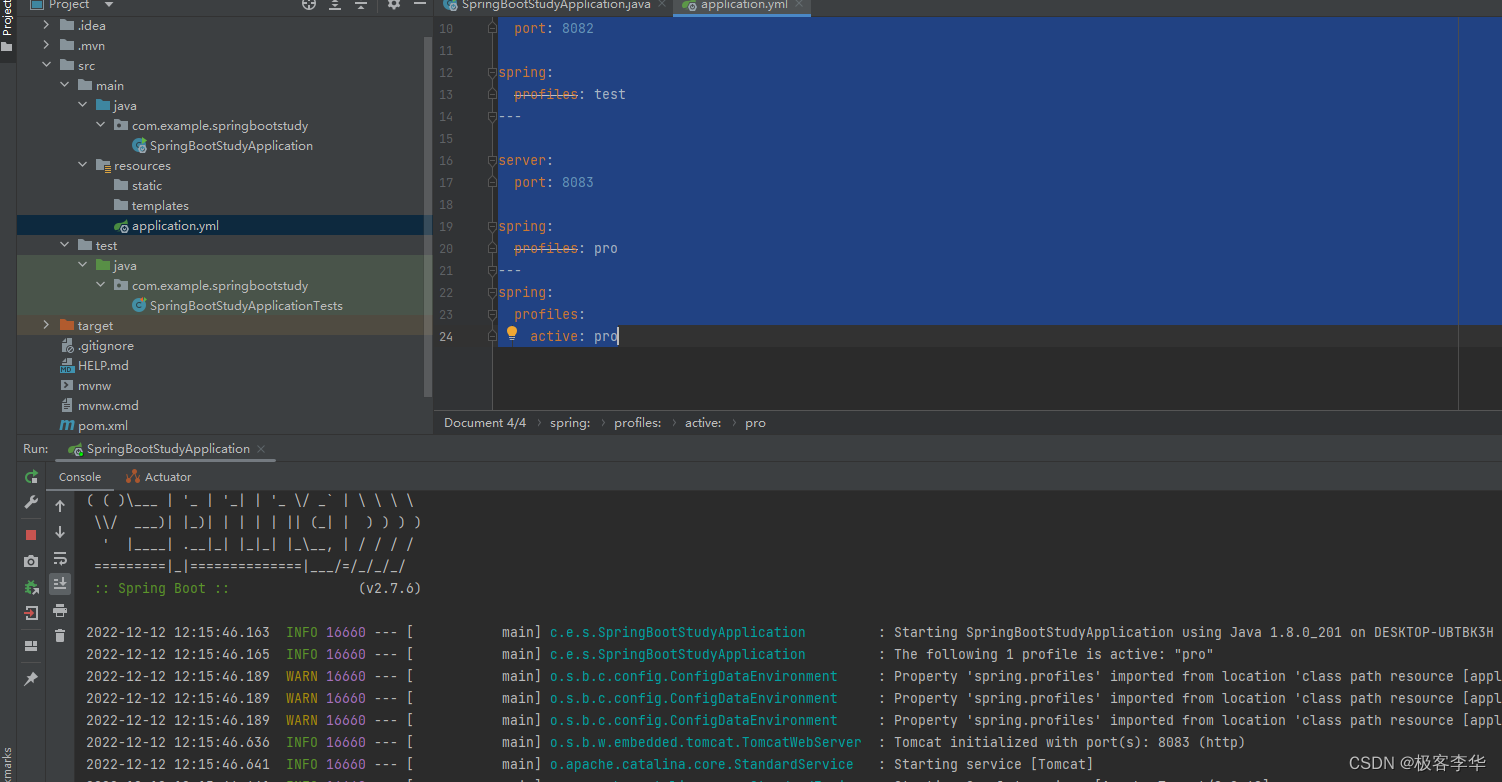Click collapse all icon in Project panel
This screenshot has width=1502, height=782.
tap(361, 5)
